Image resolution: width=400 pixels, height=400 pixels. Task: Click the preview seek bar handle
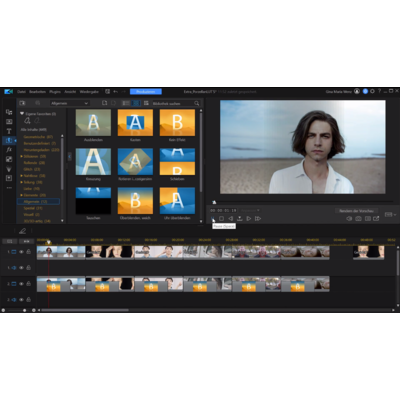tap(214, 202)
